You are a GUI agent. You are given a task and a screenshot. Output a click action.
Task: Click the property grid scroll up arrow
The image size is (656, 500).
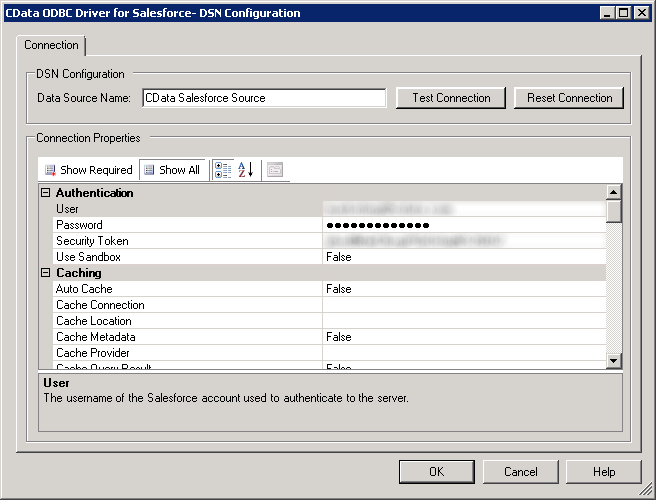pyautogui.click(x=614, y=192)
